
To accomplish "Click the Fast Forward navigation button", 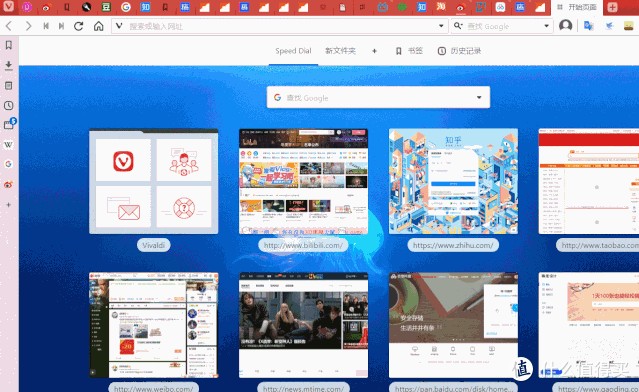I will 61,26.
